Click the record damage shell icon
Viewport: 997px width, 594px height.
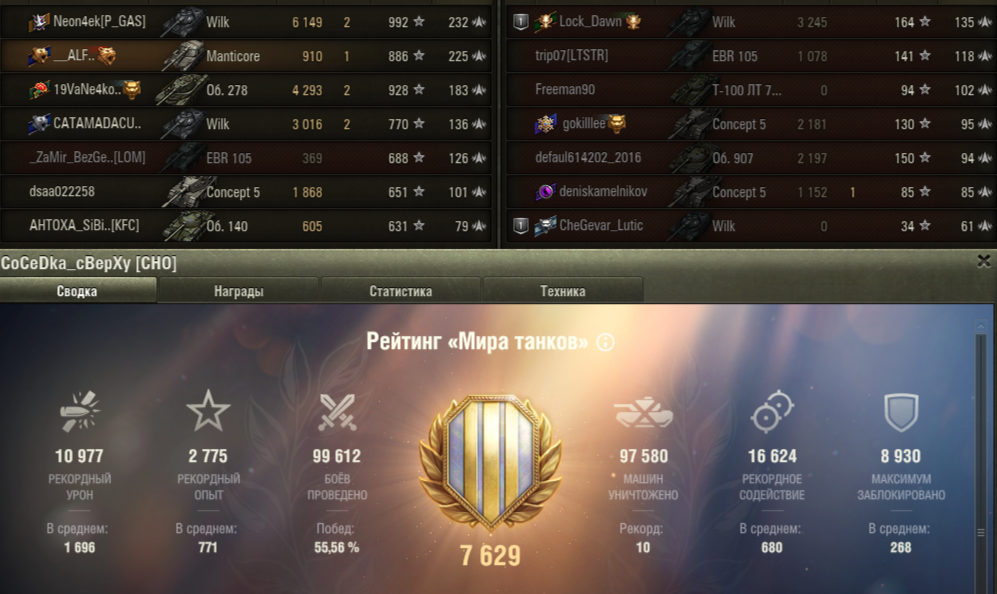pyautogui.click(x=79, y=411)
